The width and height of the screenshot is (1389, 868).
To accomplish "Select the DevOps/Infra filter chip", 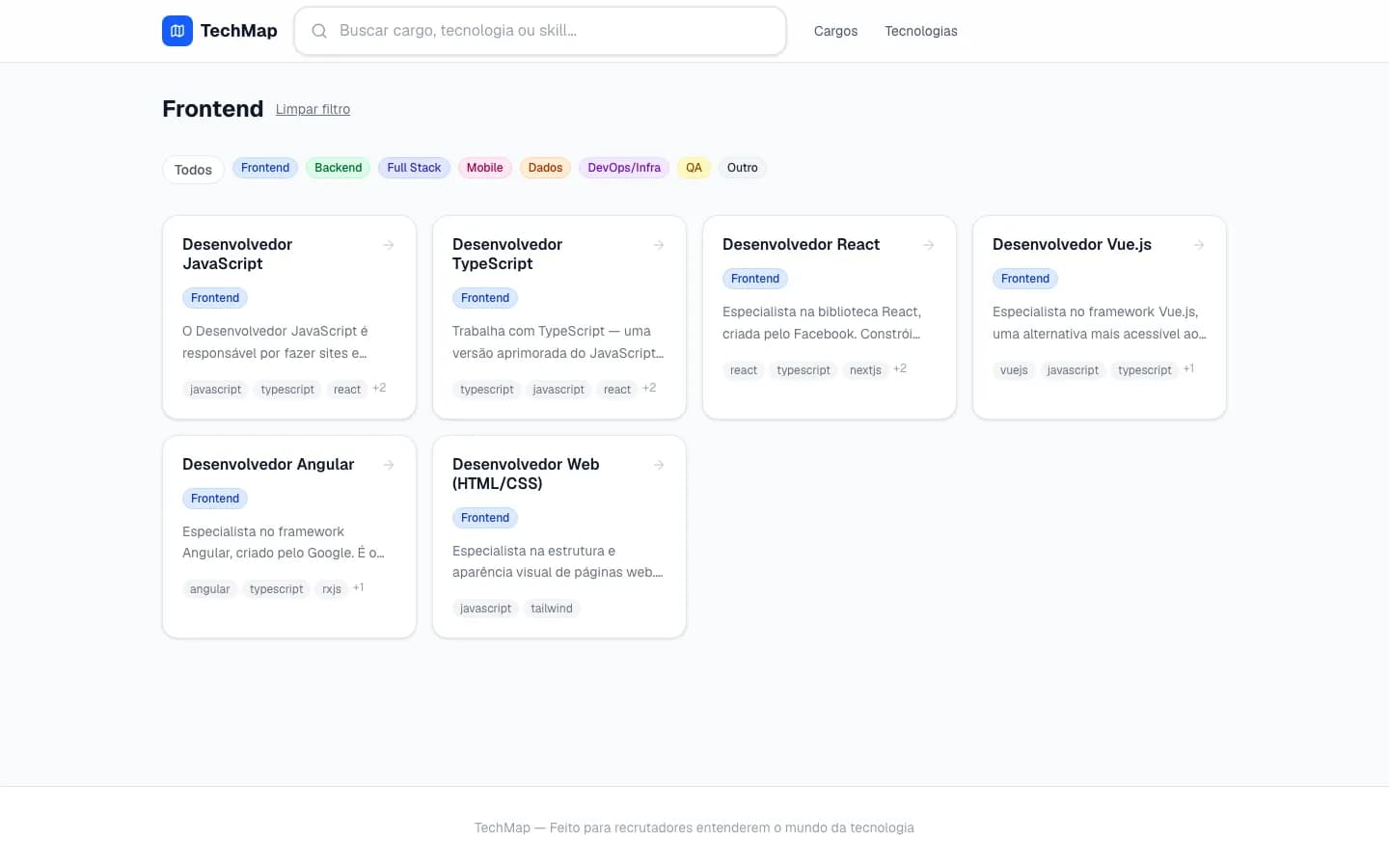I will (624, 168).
